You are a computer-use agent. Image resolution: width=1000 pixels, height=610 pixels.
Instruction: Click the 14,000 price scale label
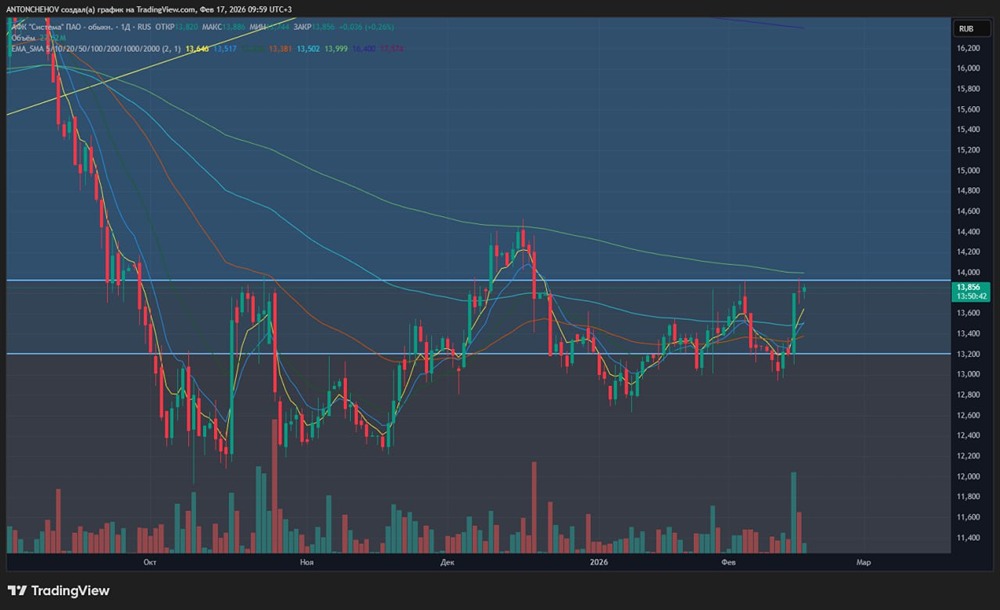tap(967, 272)
